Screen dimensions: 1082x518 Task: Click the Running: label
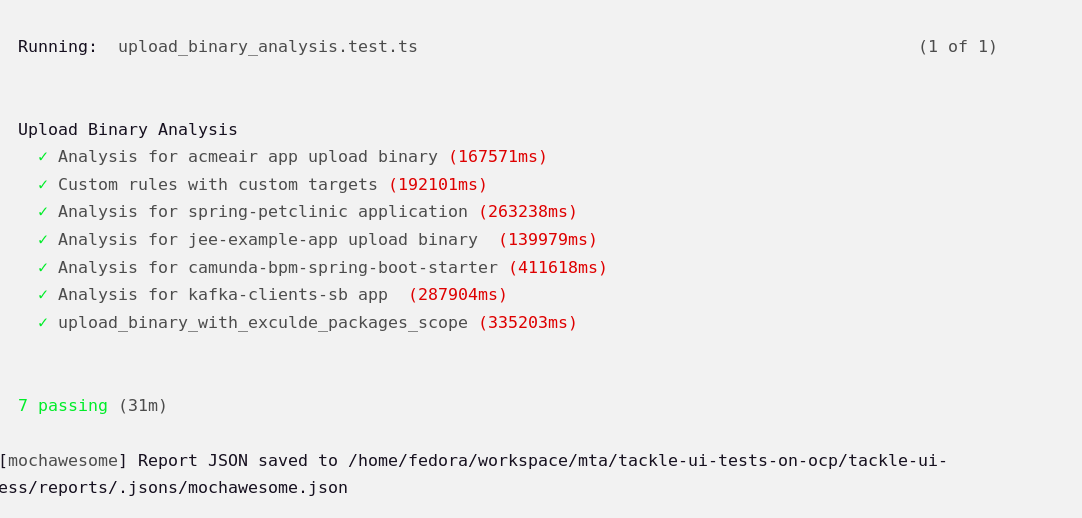57,47
